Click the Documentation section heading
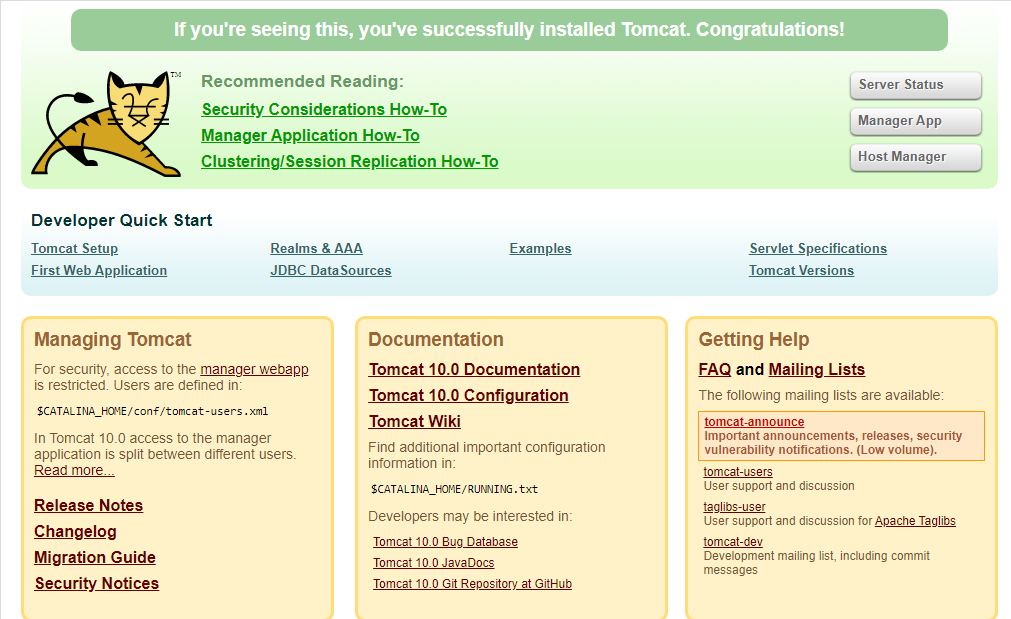The width and height of the screenshot is (1011, 619). [436, 339]
